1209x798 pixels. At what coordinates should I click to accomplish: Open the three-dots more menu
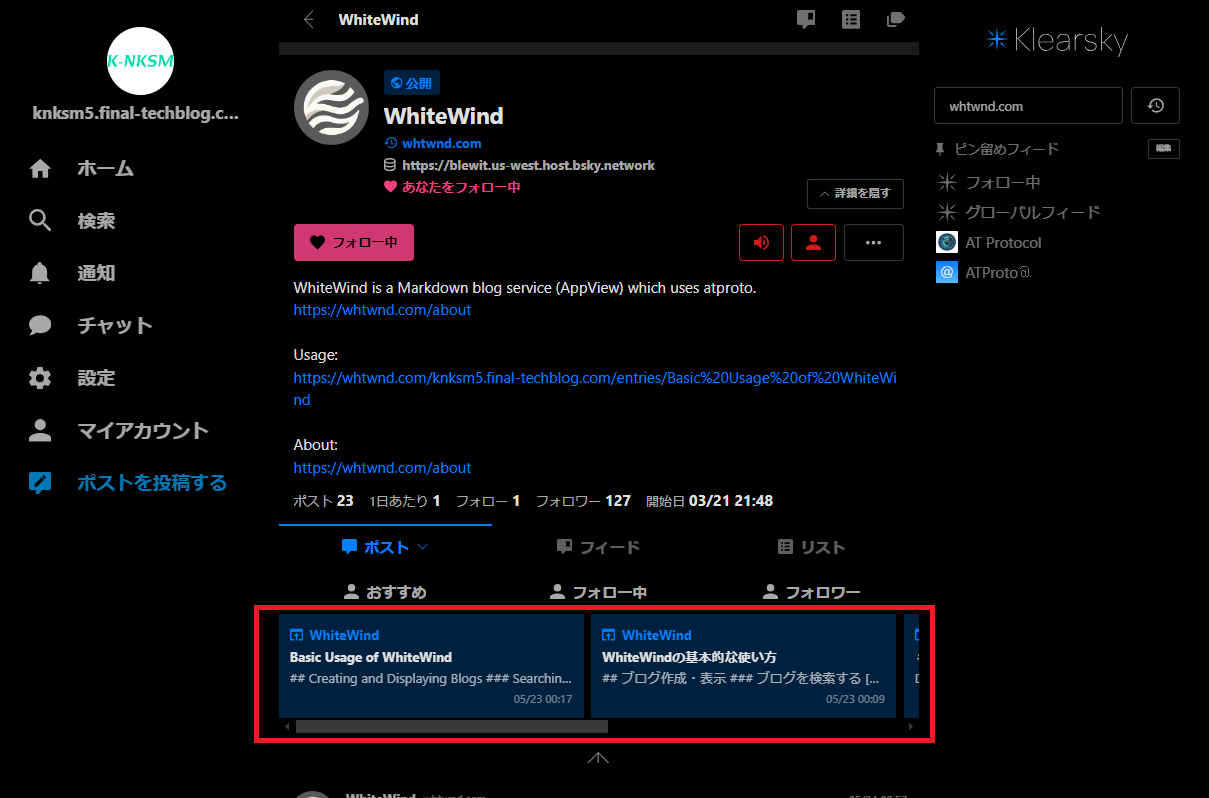(874, 242)
